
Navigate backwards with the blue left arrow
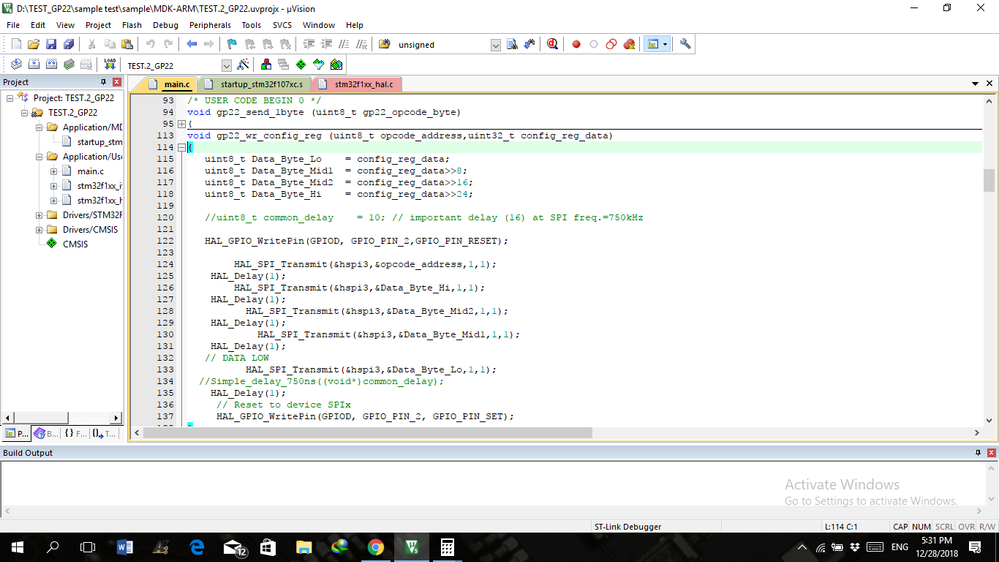pos(191,44)
